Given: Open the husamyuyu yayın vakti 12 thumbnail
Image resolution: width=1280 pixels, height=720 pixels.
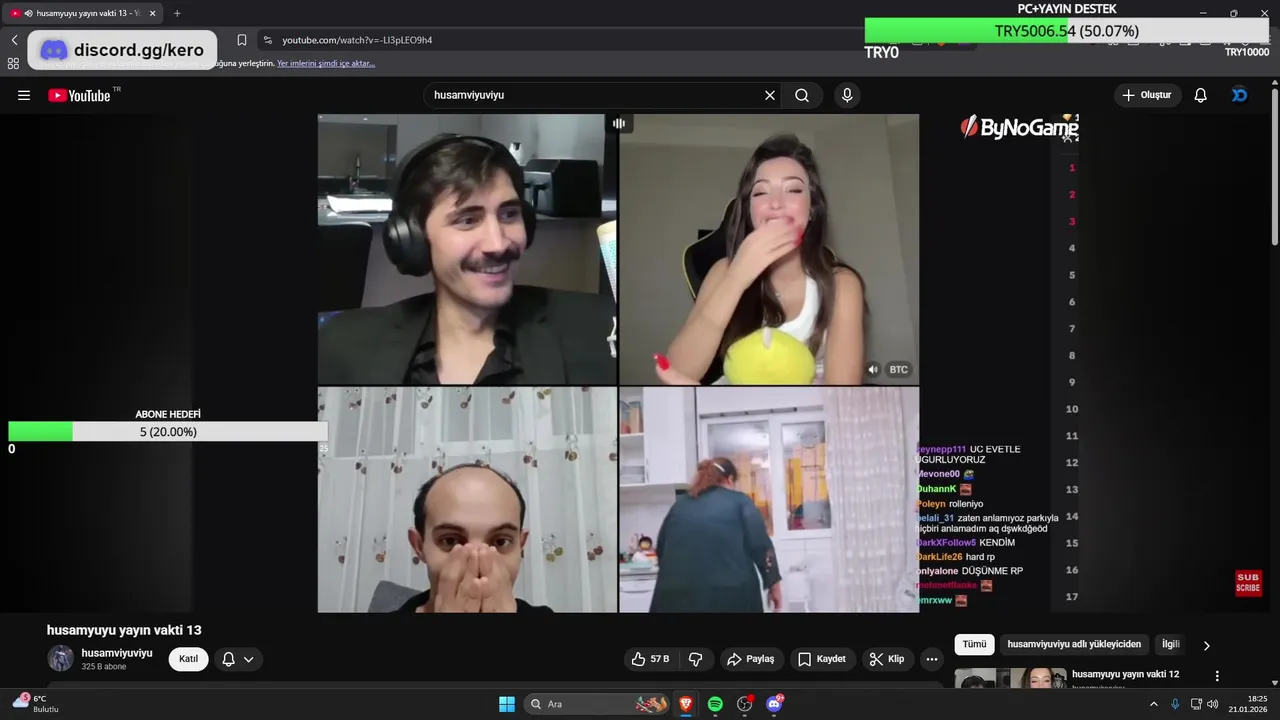Looking at the screenshot, I should click(x=1010, y=680).
